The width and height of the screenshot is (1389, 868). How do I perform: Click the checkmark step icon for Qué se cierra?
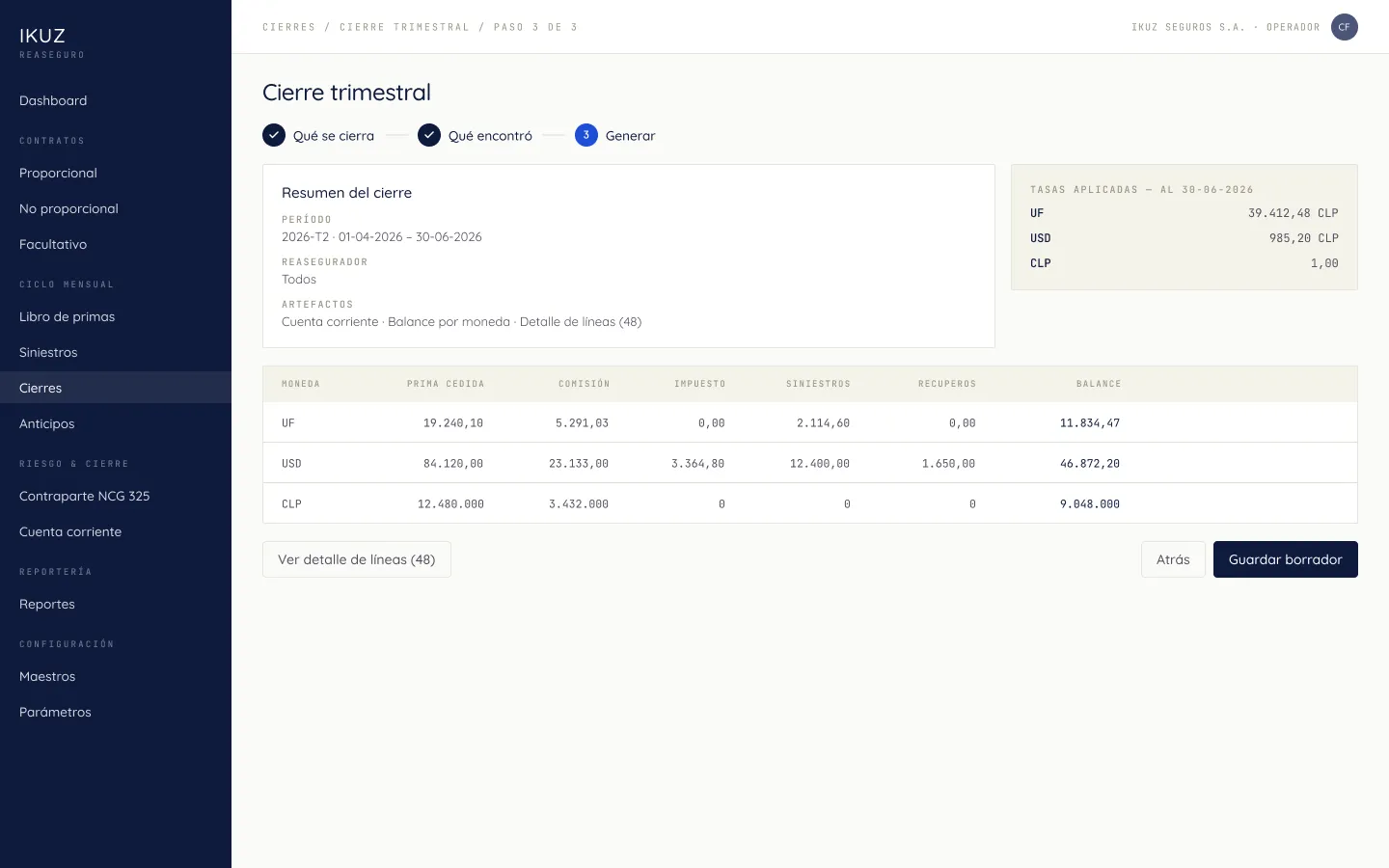[274, 135]
